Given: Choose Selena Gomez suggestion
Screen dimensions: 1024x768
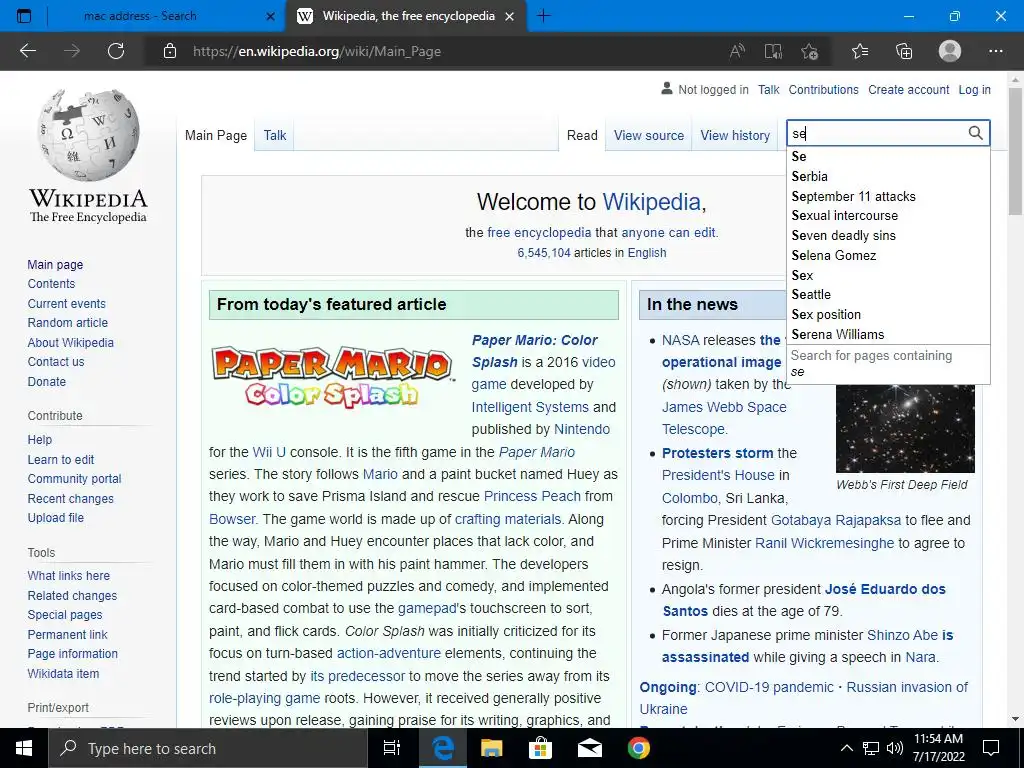Looking at the screenshot, I should click(888, 255).
